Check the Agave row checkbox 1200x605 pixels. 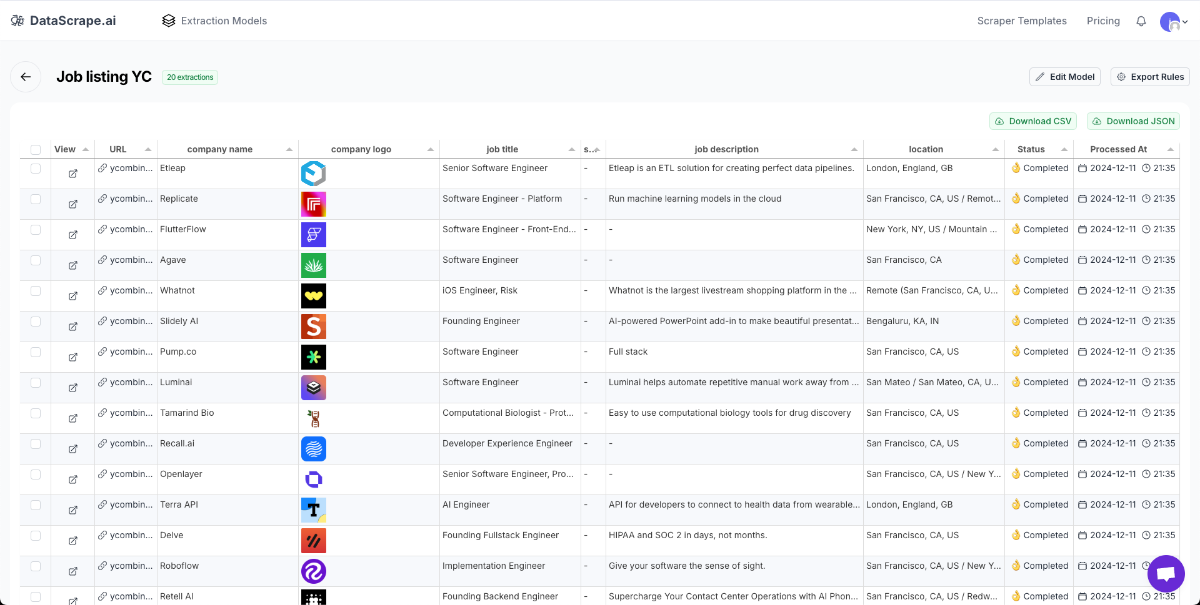36,260
